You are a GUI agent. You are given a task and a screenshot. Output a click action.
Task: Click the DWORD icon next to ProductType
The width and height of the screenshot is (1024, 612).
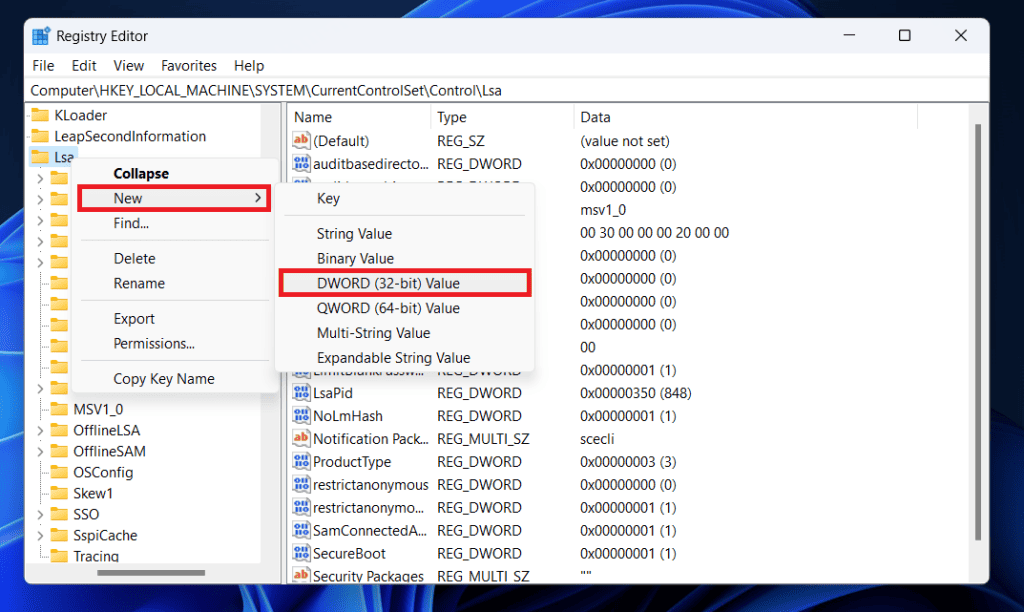[301, 461]
